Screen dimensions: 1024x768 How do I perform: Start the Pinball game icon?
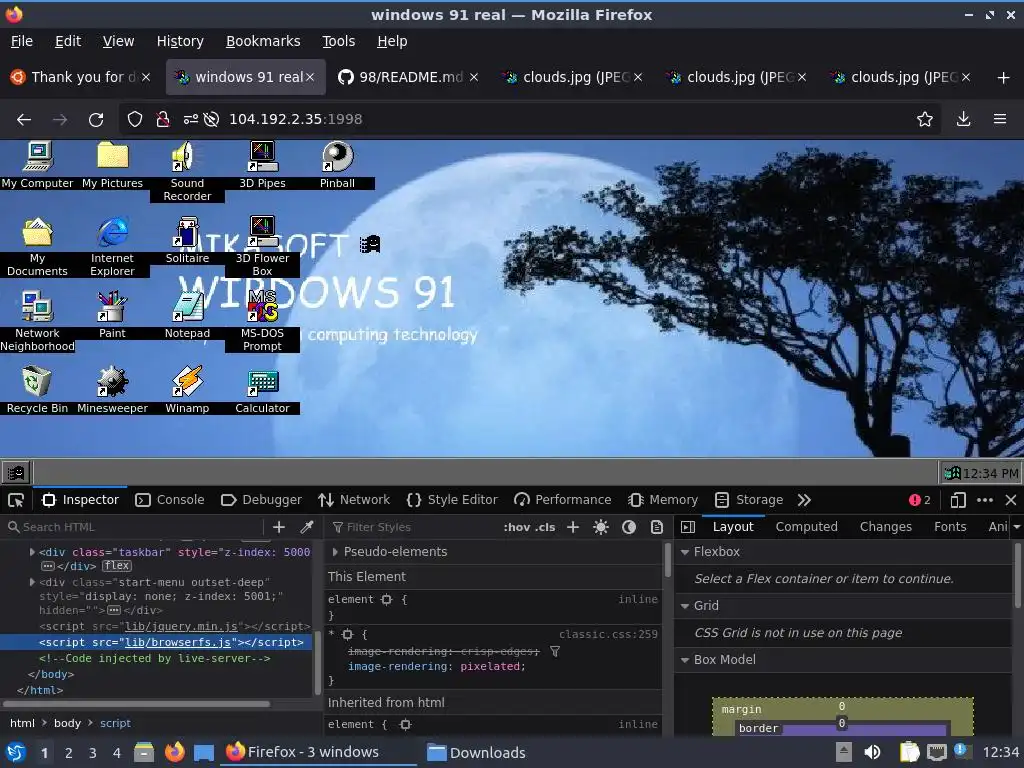tap(337, 165)
